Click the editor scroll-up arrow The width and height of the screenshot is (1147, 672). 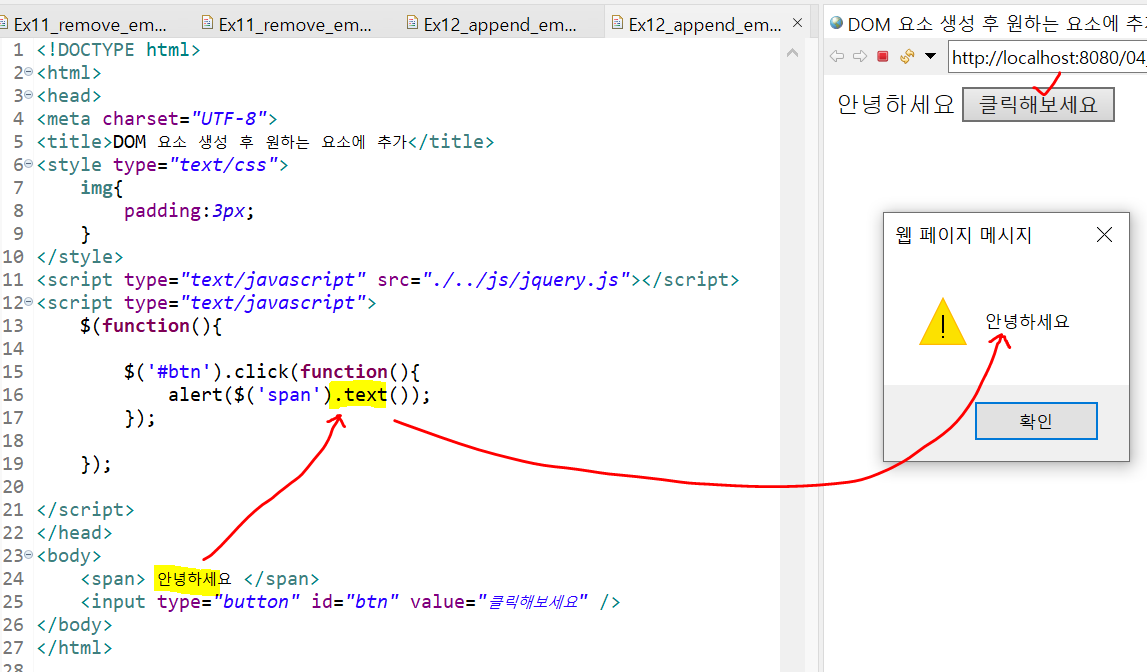click(x=792, y=53)
